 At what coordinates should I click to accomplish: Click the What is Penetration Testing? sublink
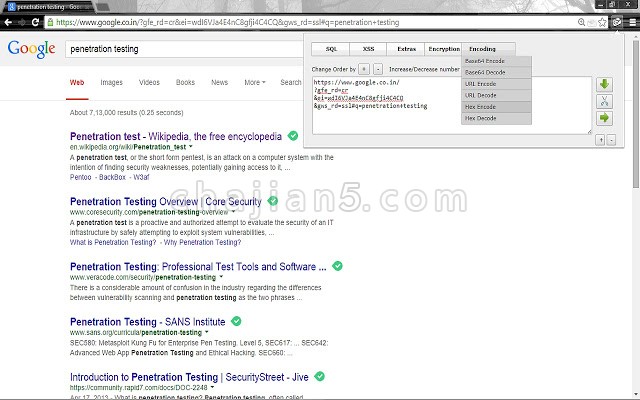tap(113, 242)
